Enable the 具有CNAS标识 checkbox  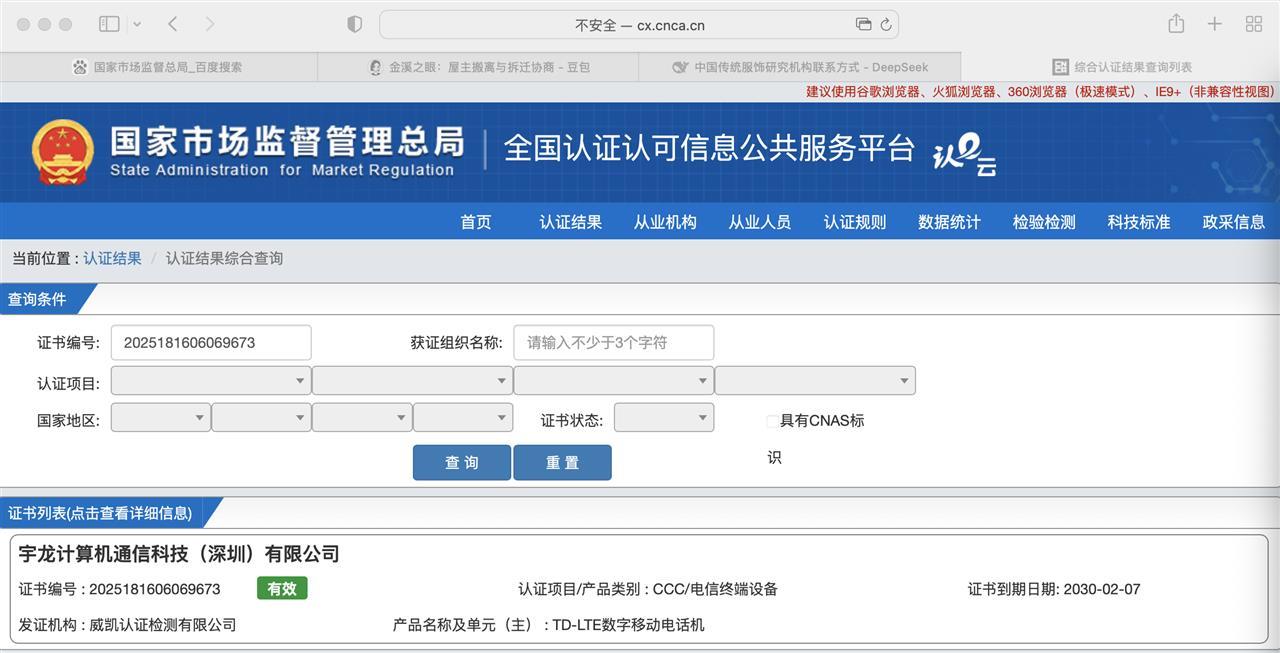[772, 421]
